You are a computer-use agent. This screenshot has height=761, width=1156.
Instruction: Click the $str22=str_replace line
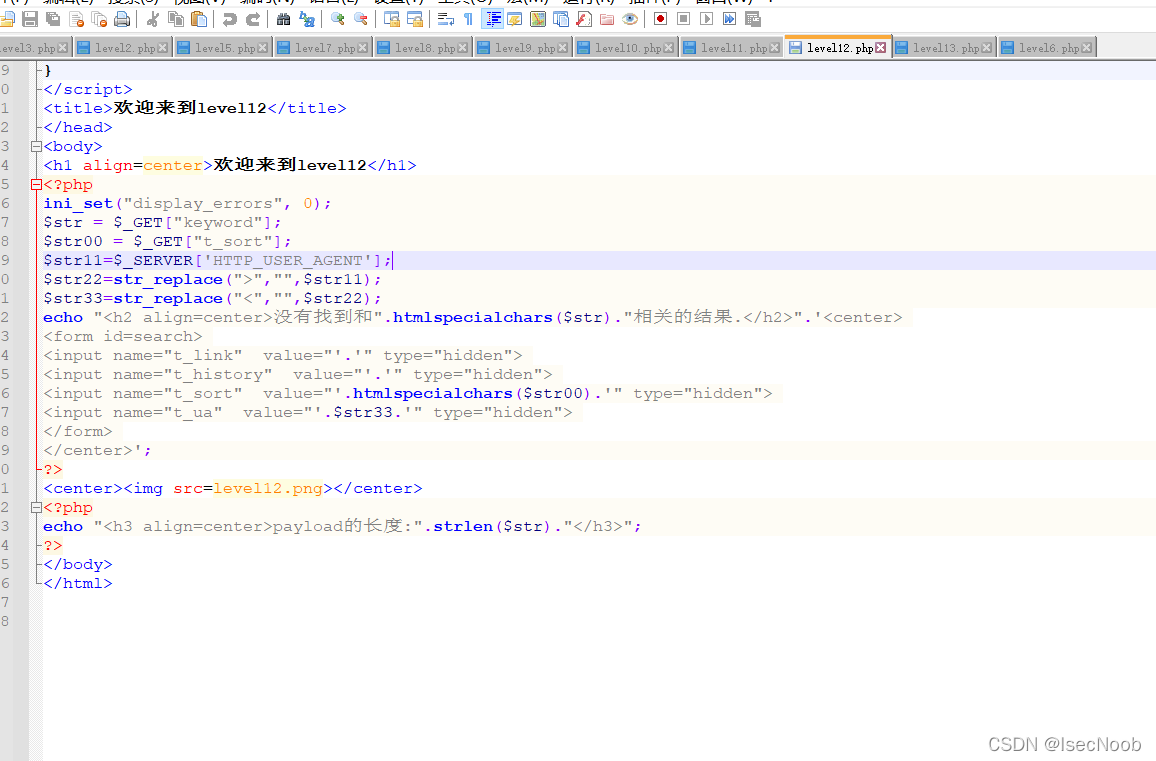[x=212, y=279]
